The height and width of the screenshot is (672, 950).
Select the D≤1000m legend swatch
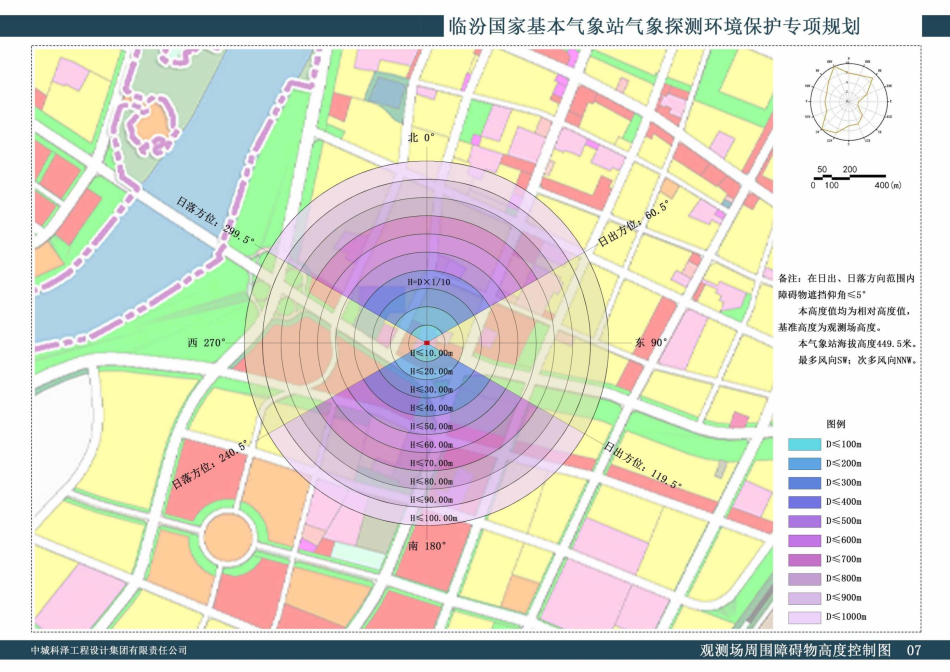[802, 616]
